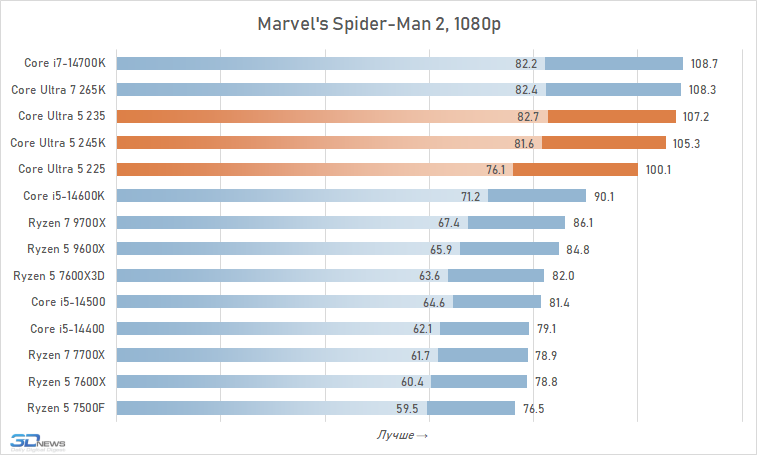The width and height of the screenshot is (757, 455).
Task: Click the 100.1 value of Core Ultra 5 225
Action: (x=658, y=169)
